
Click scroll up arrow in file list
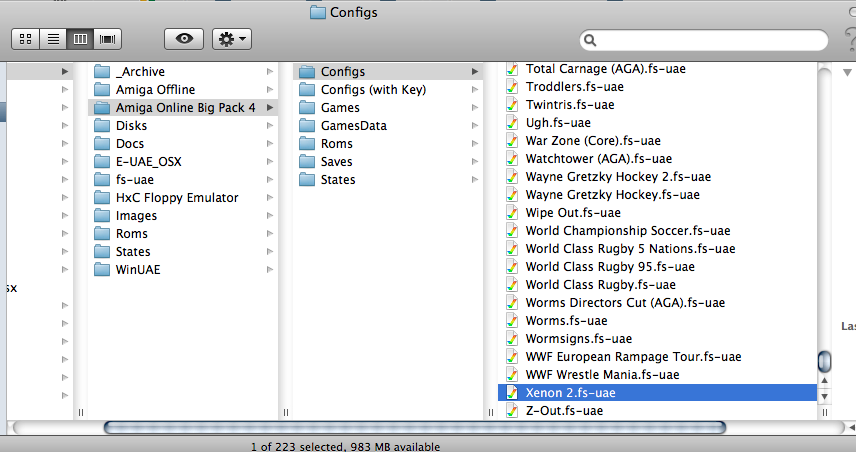pyautogui.click(x=825, y=381)
